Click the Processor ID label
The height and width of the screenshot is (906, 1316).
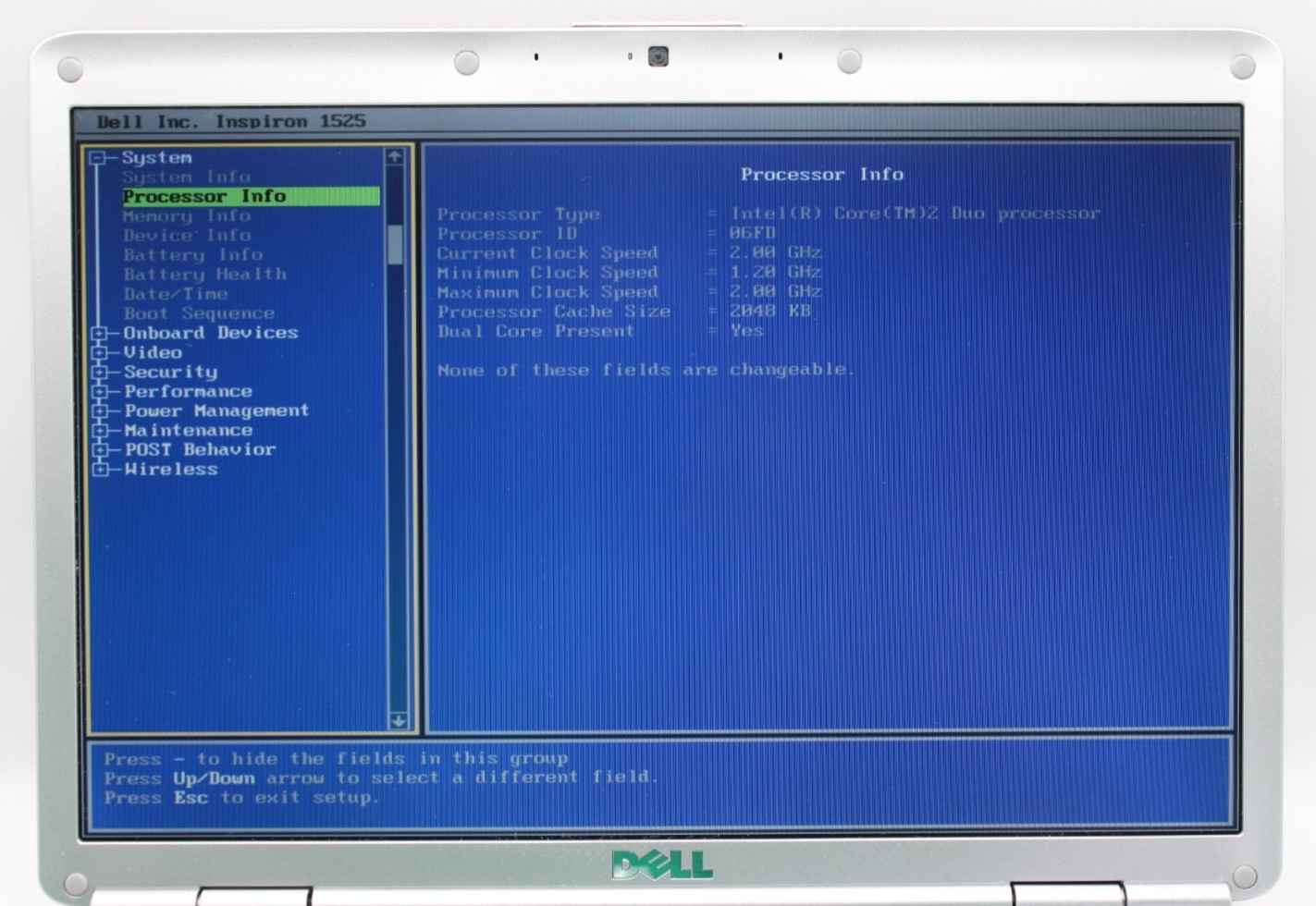coord(507,234)
